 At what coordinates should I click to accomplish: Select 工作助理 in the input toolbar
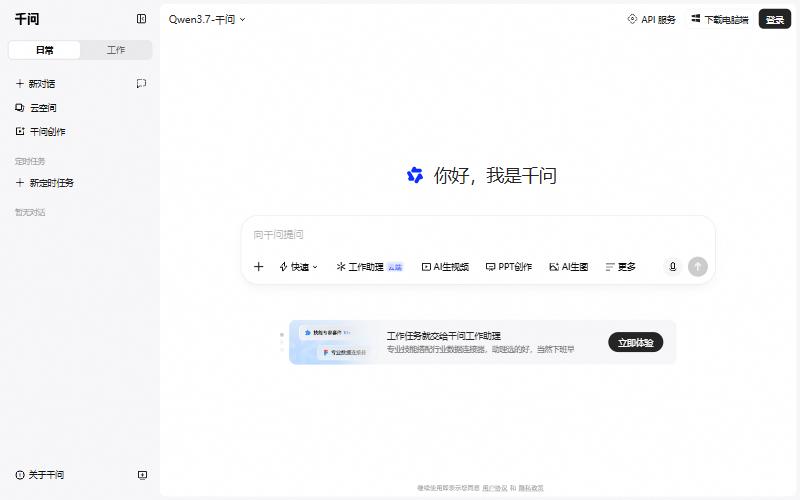(369, 267)
